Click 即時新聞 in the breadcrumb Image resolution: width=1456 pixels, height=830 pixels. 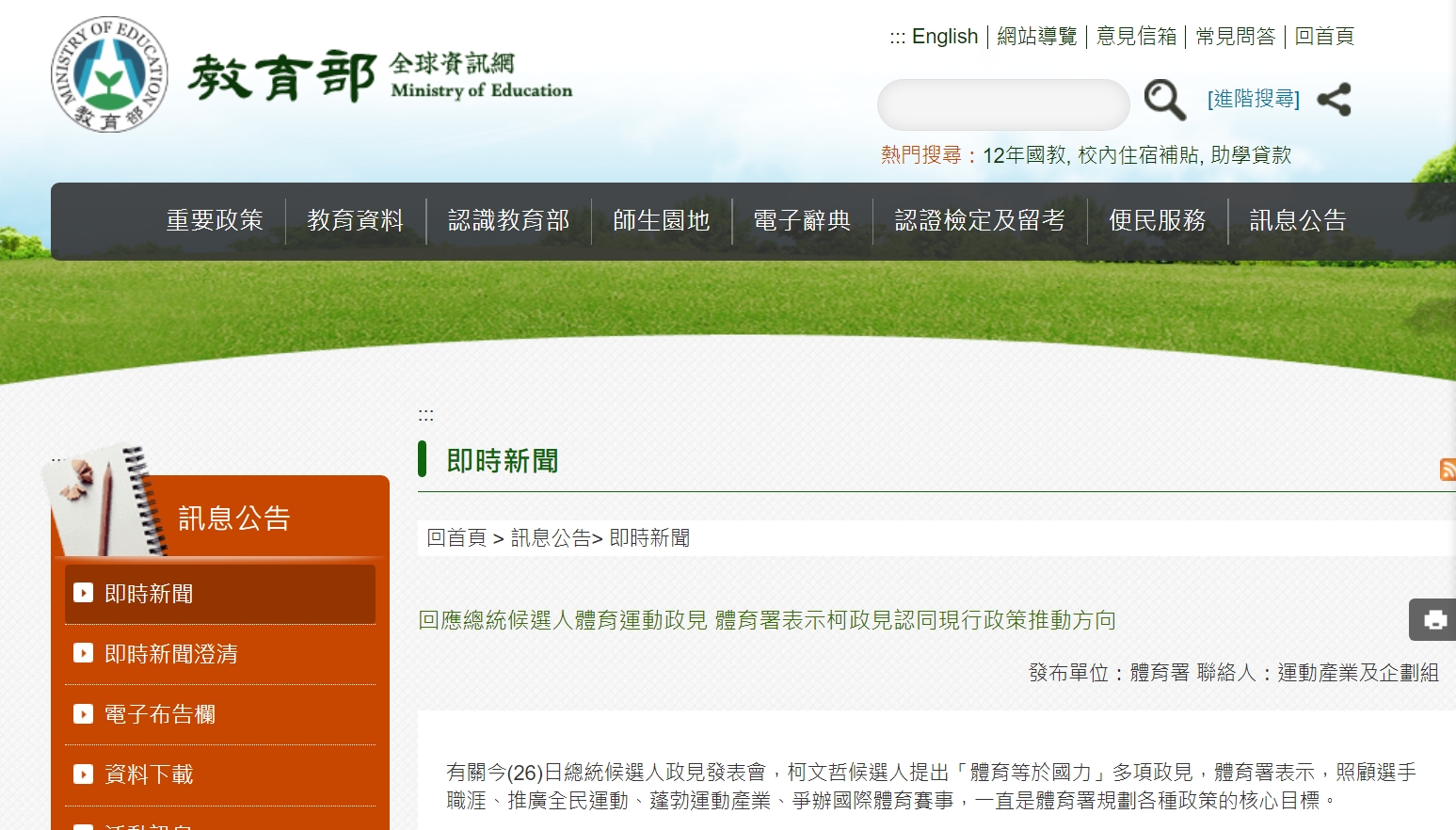(649, 537)
